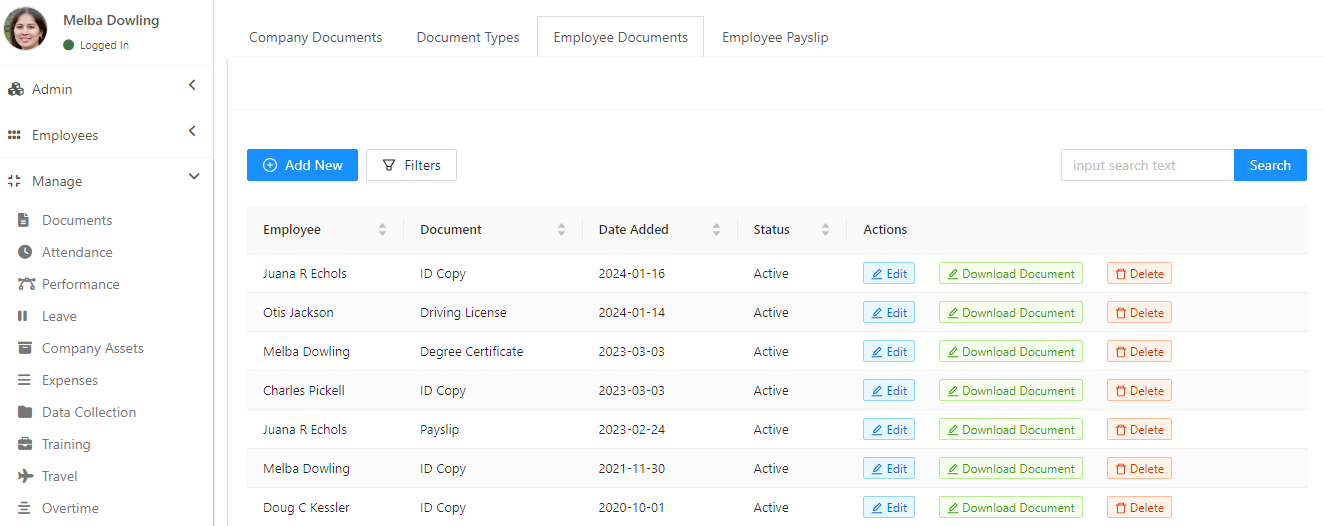1324x526 pixels.
Task: Switch to Company Documents tab
Action: coord(316,37)
